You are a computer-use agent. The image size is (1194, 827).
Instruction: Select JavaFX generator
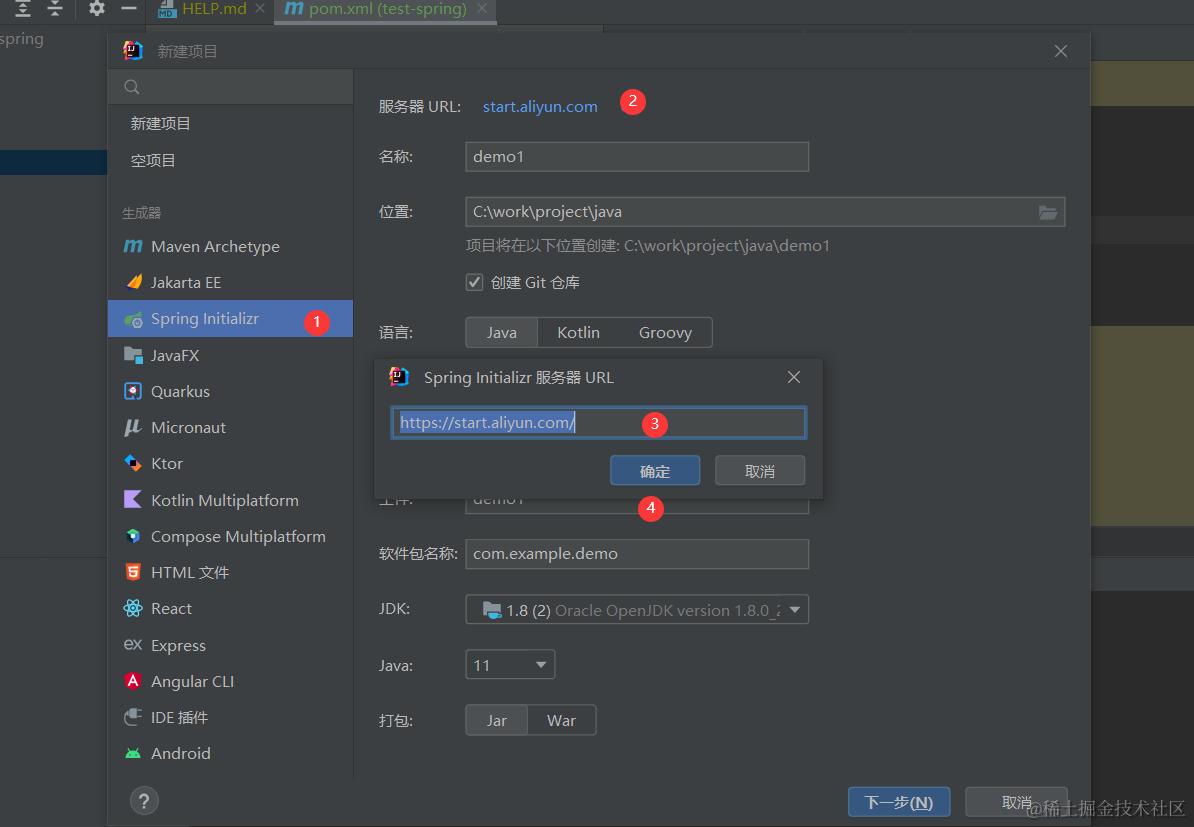(x=230, y=355)
